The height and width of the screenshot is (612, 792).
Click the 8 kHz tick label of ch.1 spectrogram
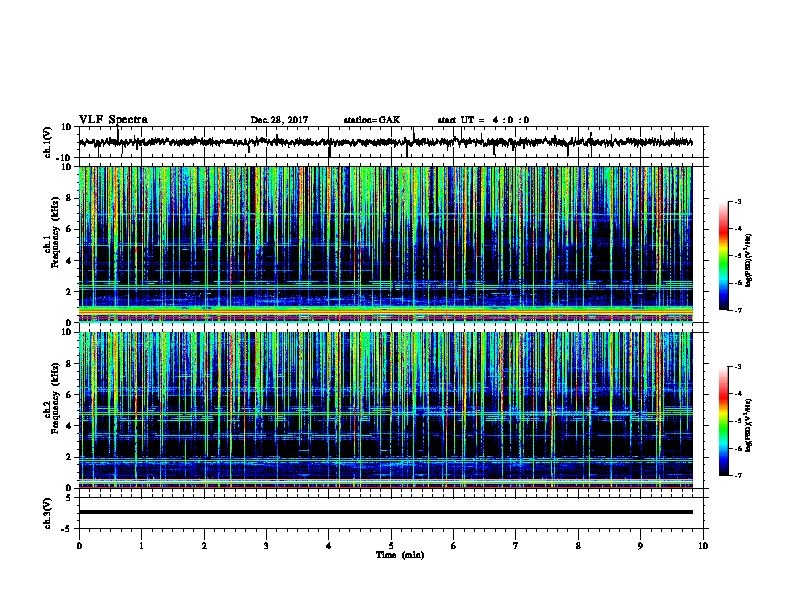click(69, 198)
